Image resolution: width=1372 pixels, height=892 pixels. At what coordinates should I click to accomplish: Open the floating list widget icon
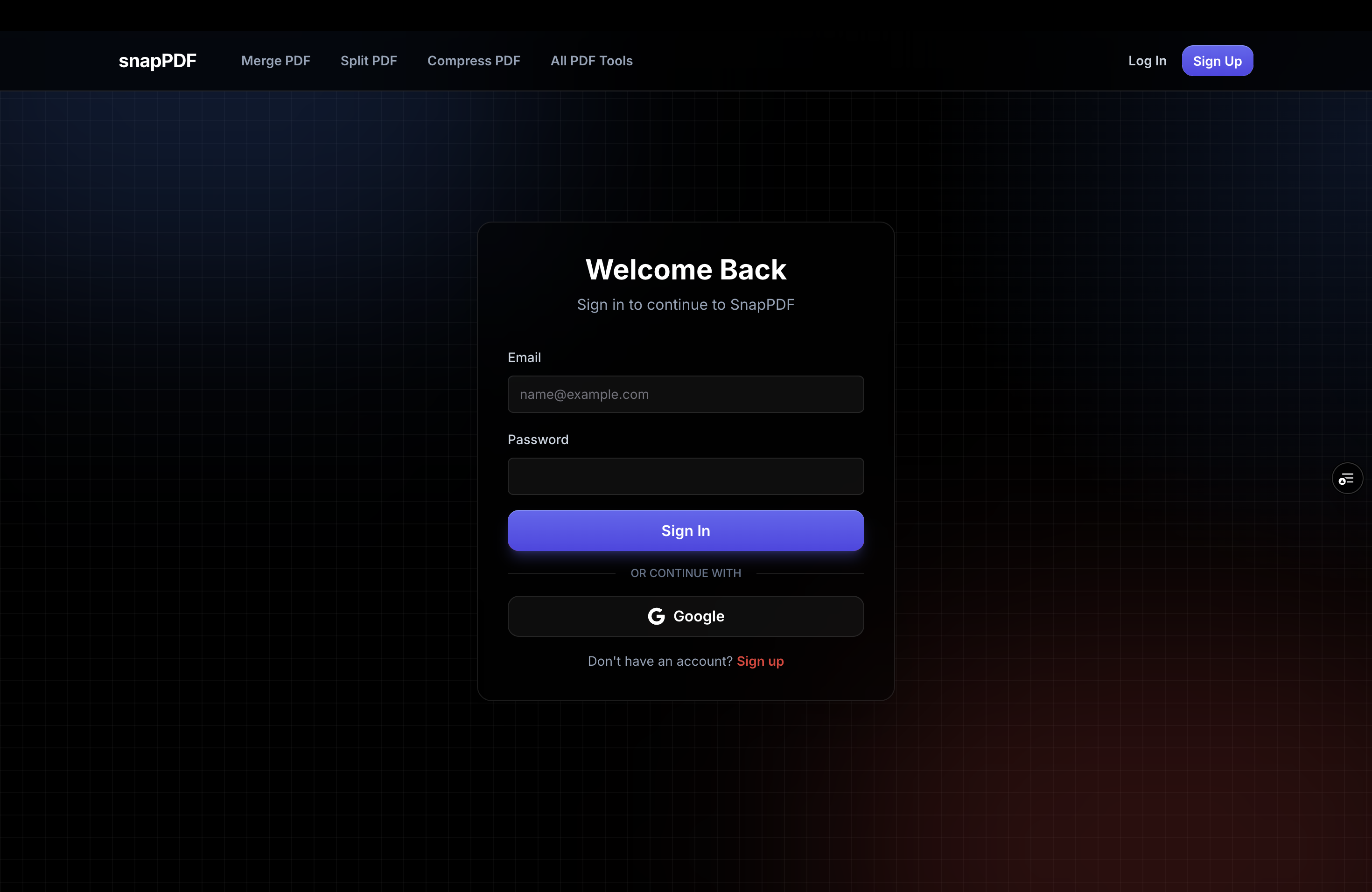pos(1347,478)
